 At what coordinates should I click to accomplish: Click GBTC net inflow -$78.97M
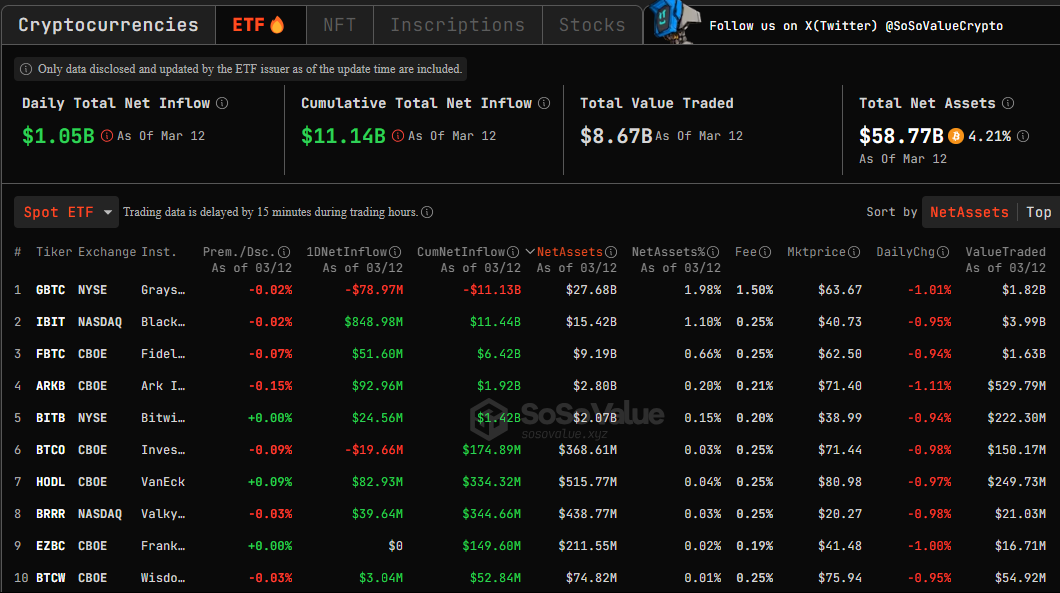374,290
